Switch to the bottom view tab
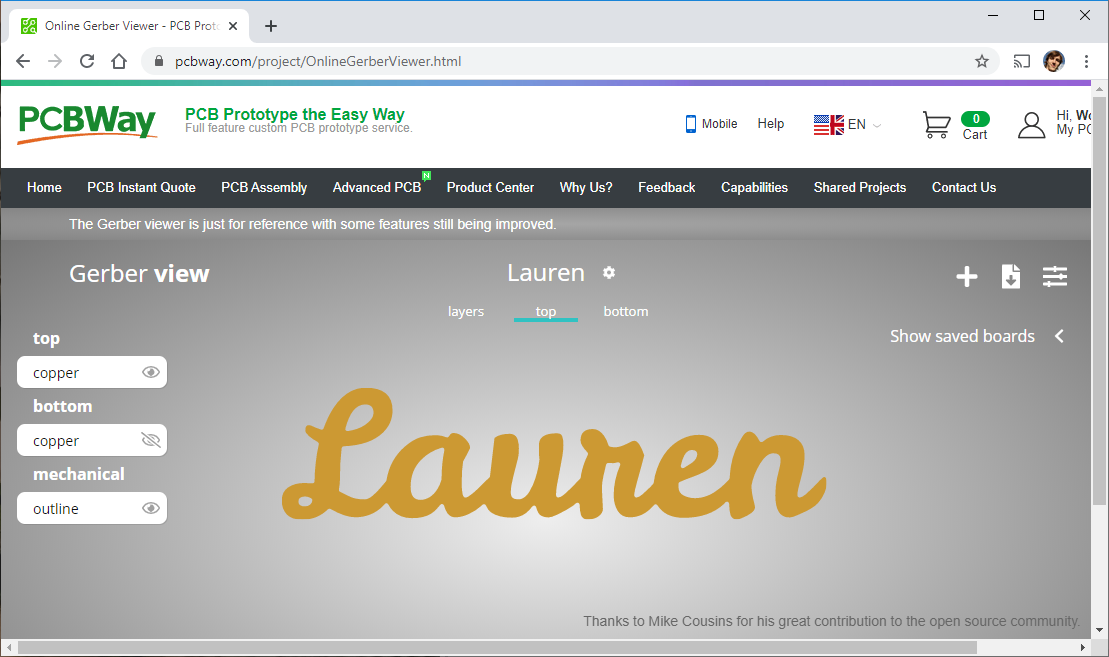Image resolution: width=1109 pixels, height=657 pixels. click(625, 311)
